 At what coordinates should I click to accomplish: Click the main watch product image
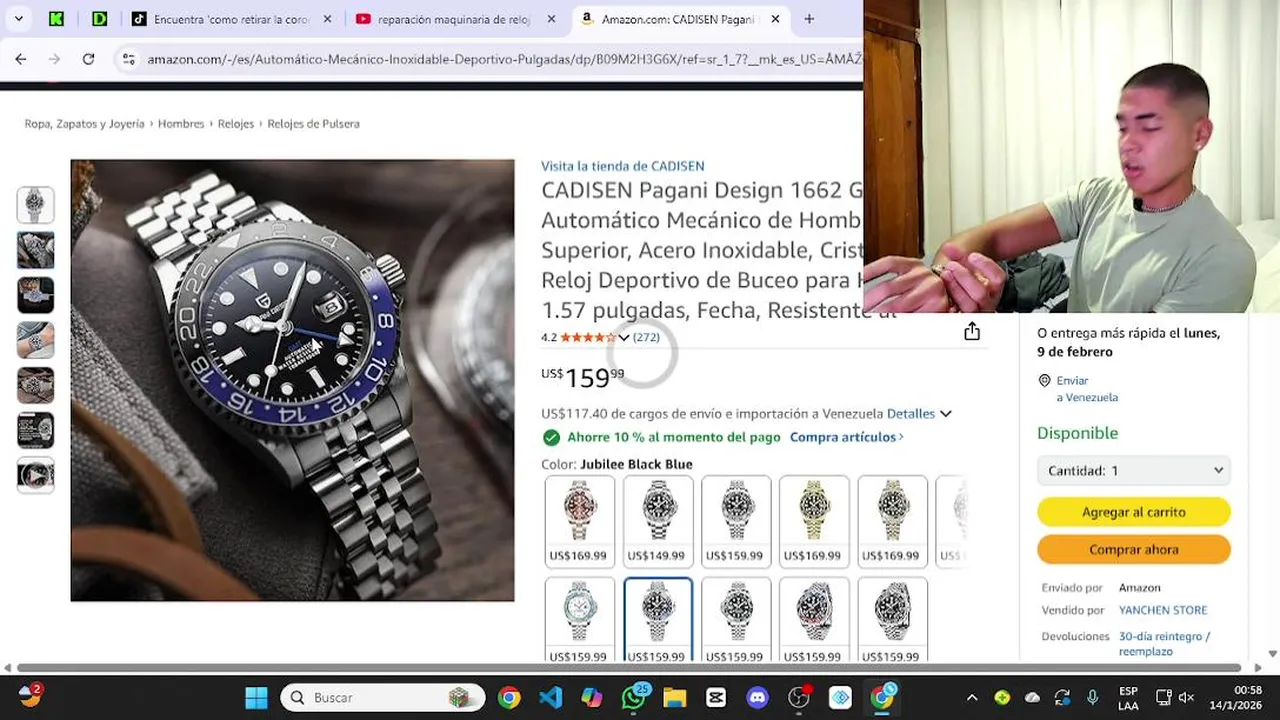[292, 380]
